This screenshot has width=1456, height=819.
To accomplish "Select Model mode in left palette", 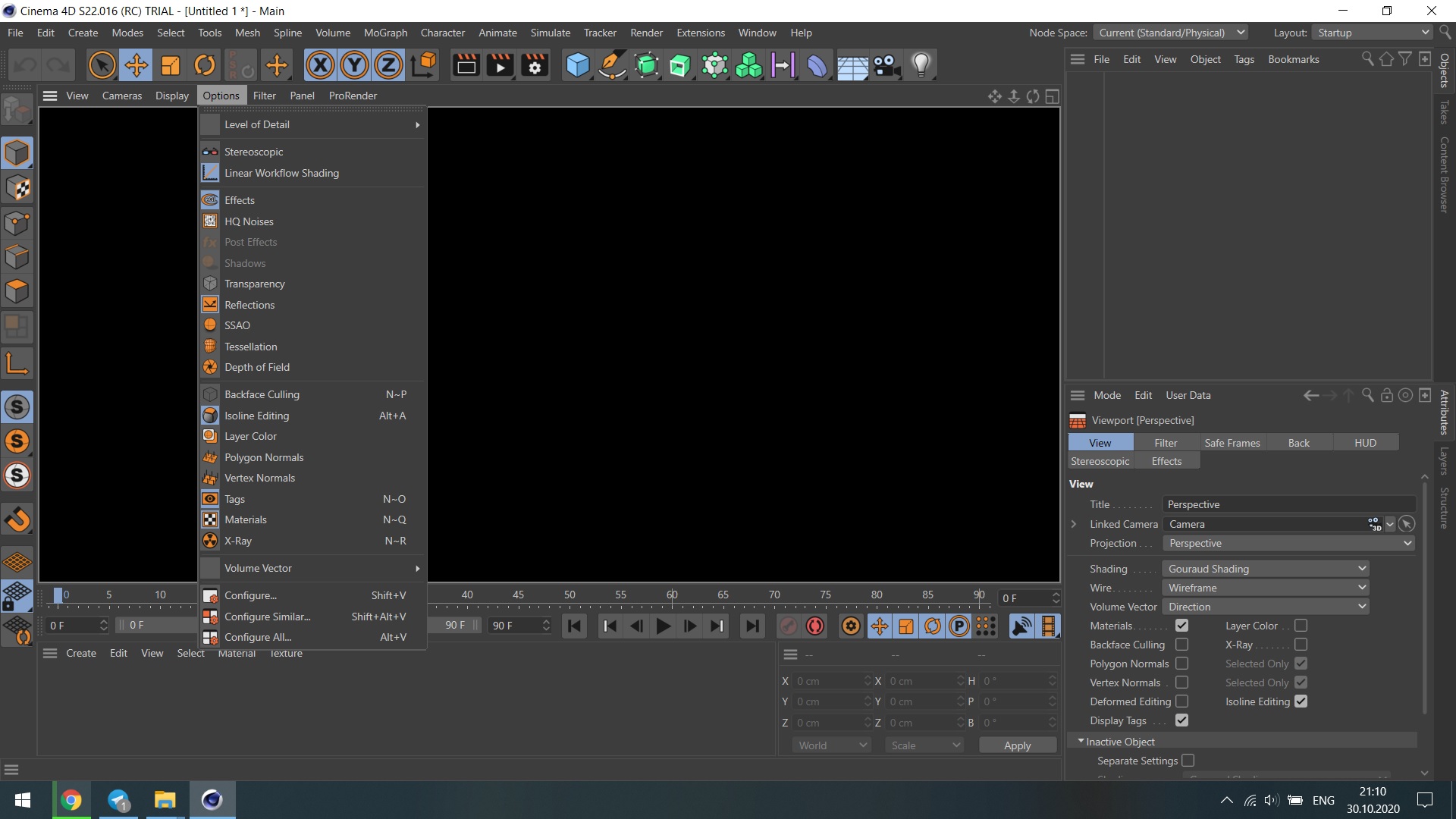I will pyautogui.click(x=17, y=153).
